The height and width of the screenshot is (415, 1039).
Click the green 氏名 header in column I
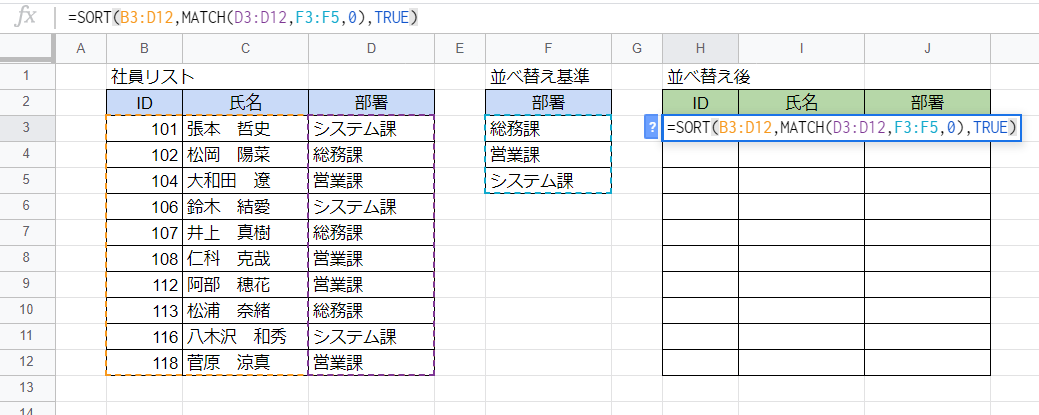(x=801, y=102)
